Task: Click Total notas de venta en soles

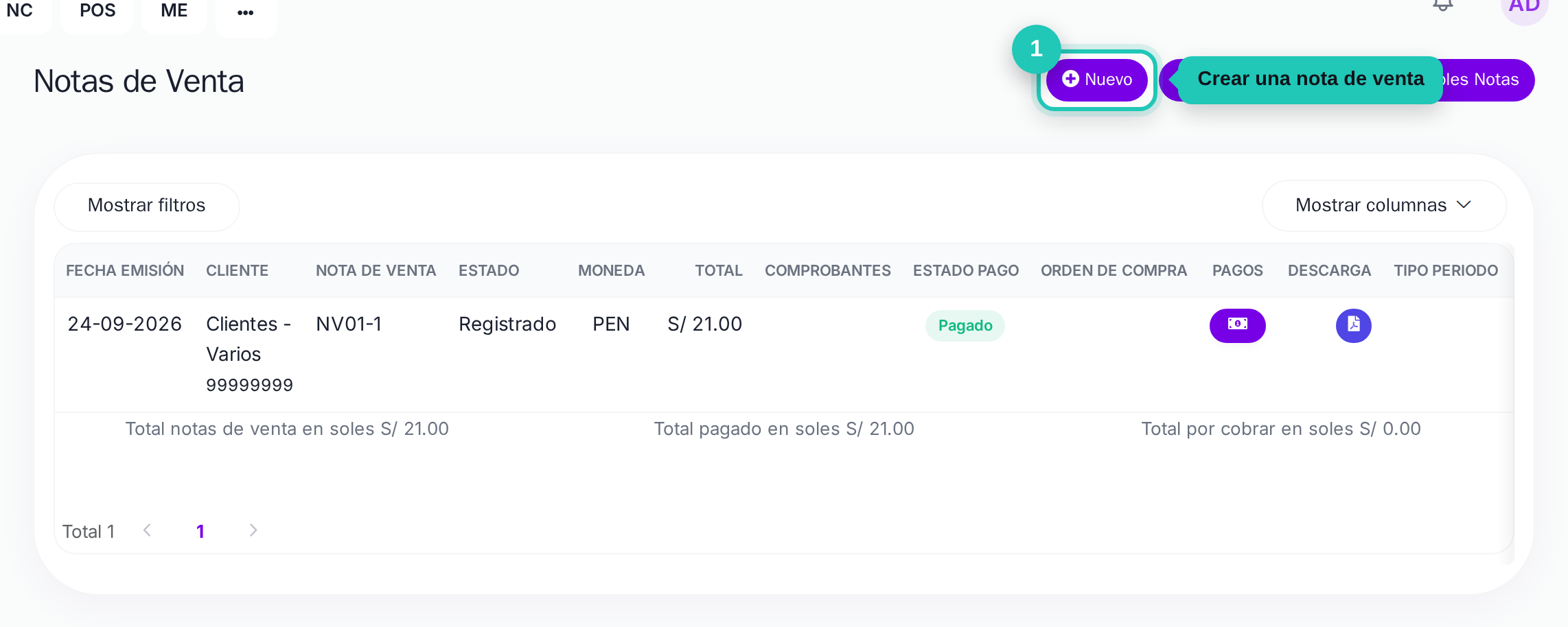Action: (287, 429)
